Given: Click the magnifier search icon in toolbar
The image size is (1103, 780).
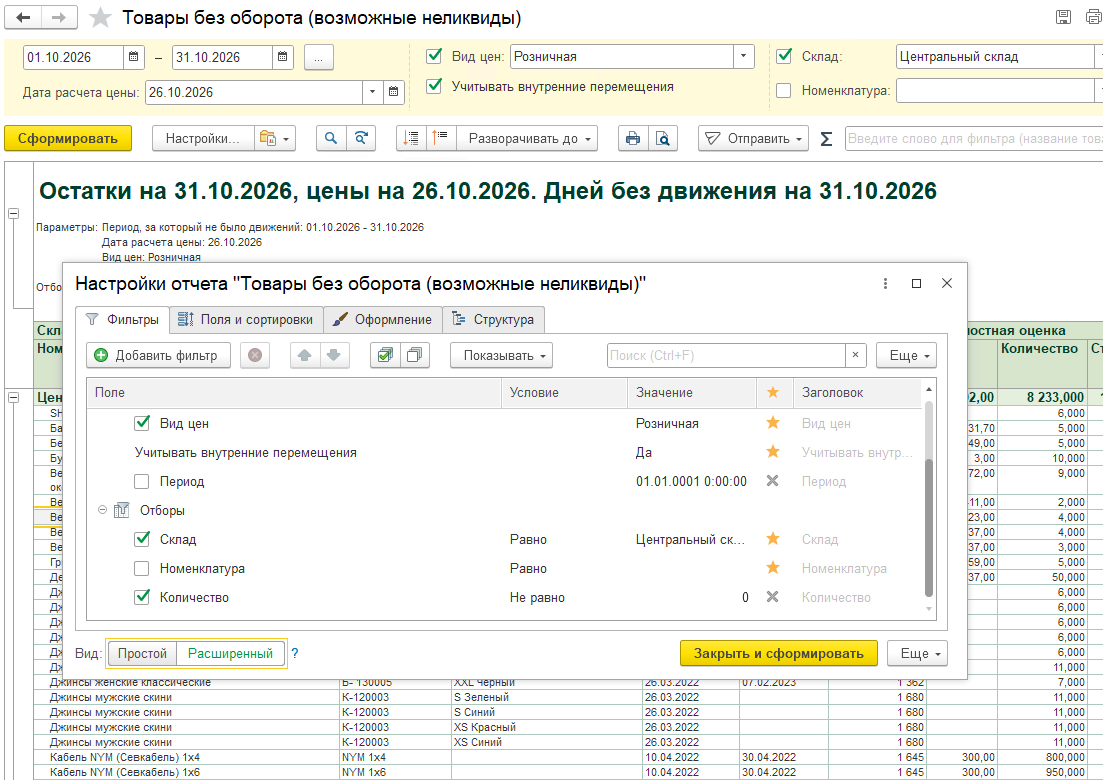Looking at the screenshot, I should [331, 139].
